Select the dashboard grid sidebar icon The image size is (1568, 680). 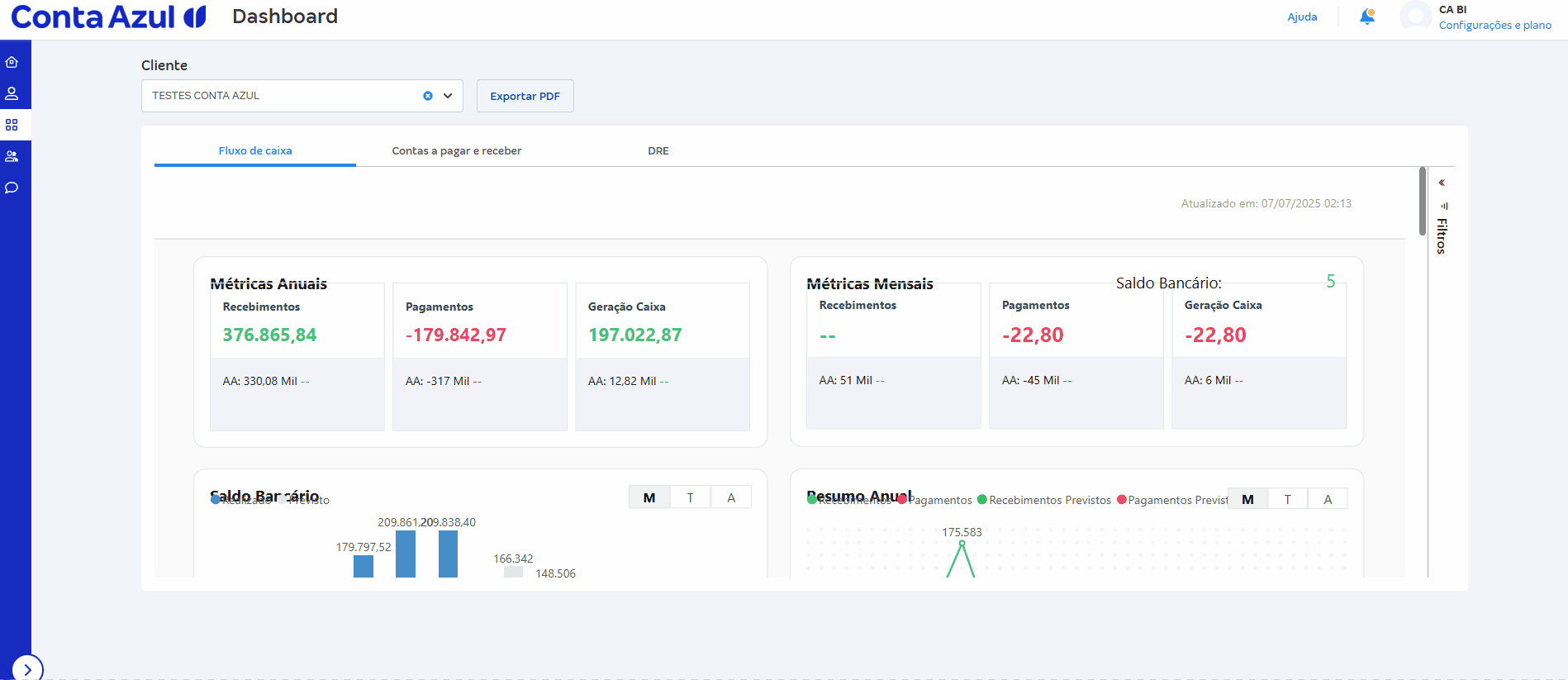coord(12,125)
